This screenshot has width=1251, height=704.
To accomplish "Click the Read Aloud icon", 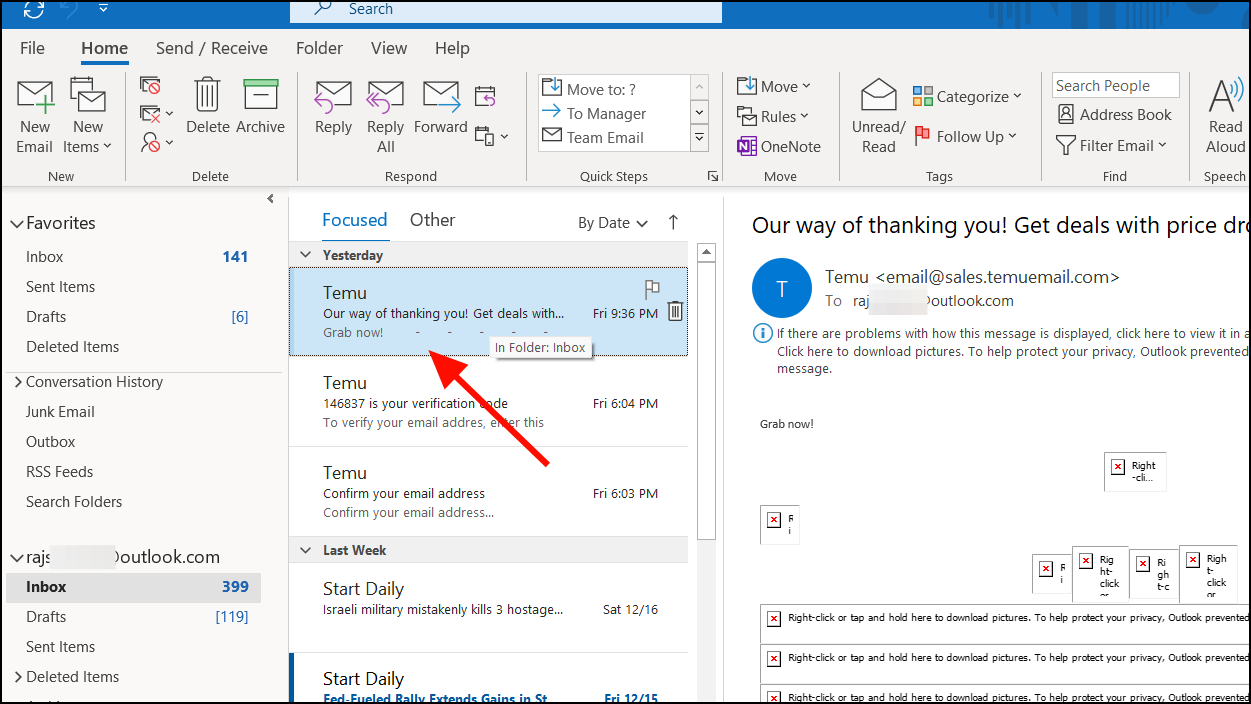I will coord(1225,97).
